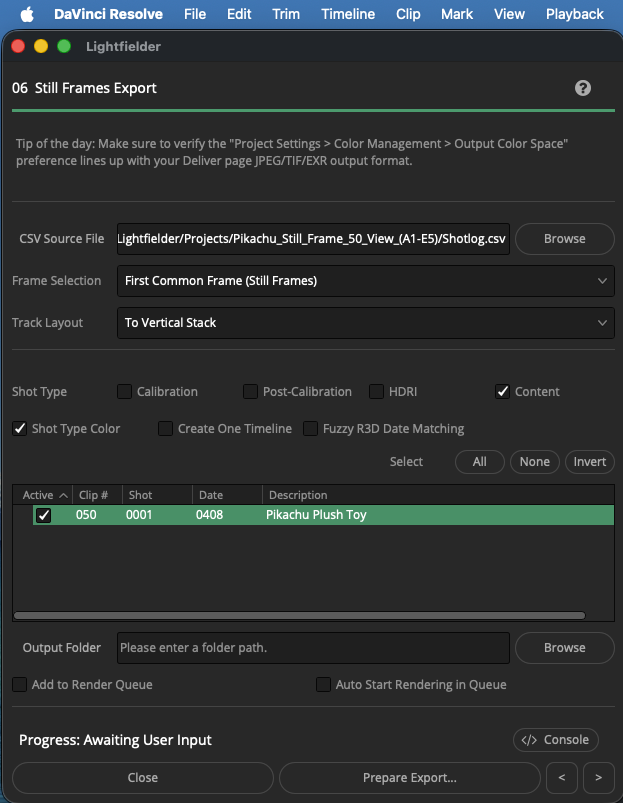Open the DaVinci Resolve menu

(109, 14)
